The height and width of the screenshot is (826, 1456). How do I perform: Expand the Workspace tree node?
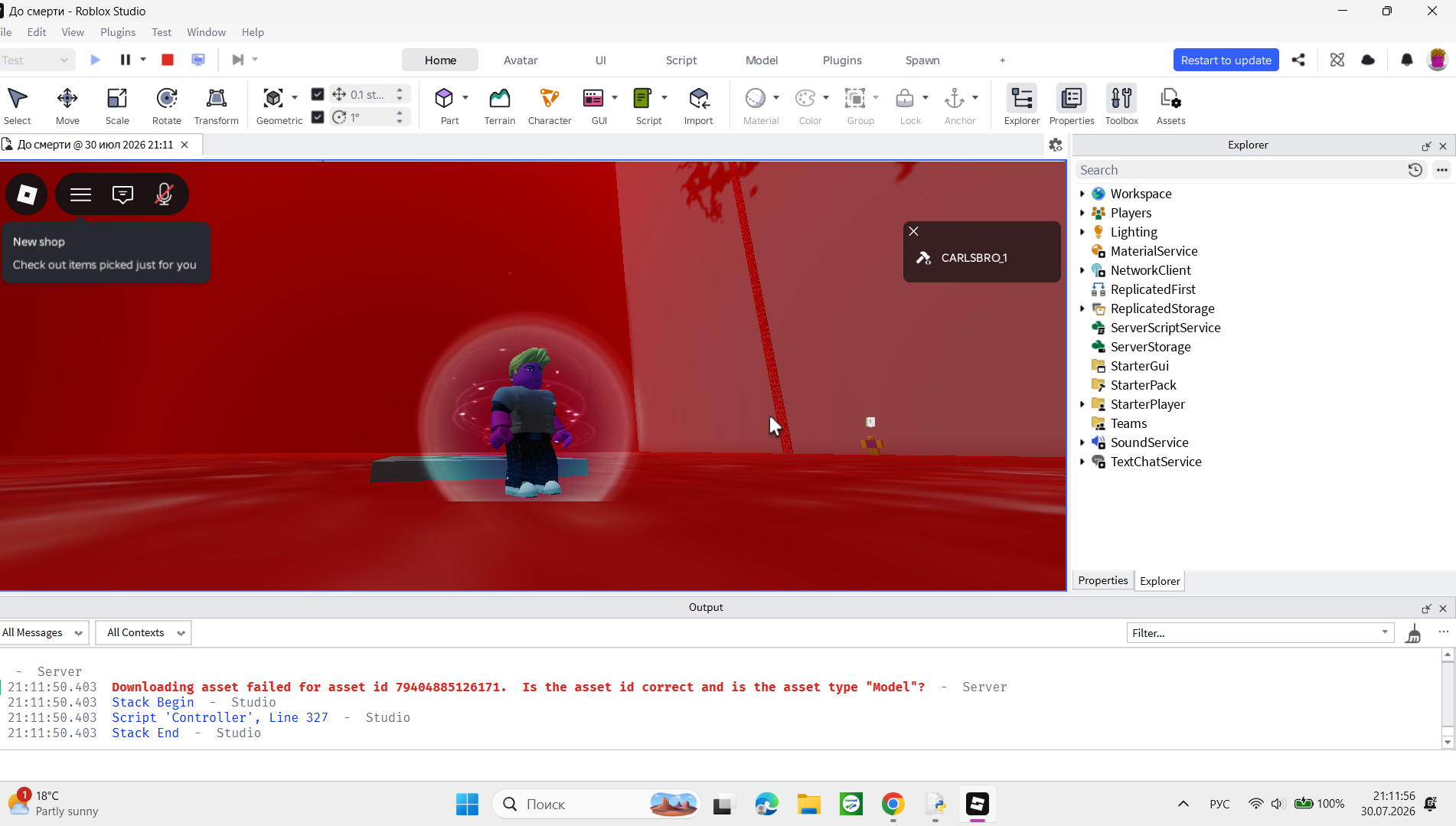point(1082,194)
